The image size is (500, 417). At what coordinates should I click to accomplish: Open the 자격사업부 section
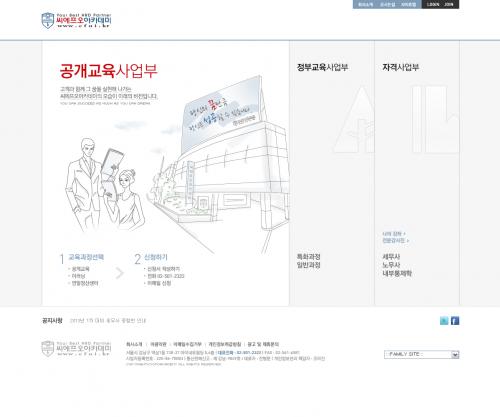[401, 67]
